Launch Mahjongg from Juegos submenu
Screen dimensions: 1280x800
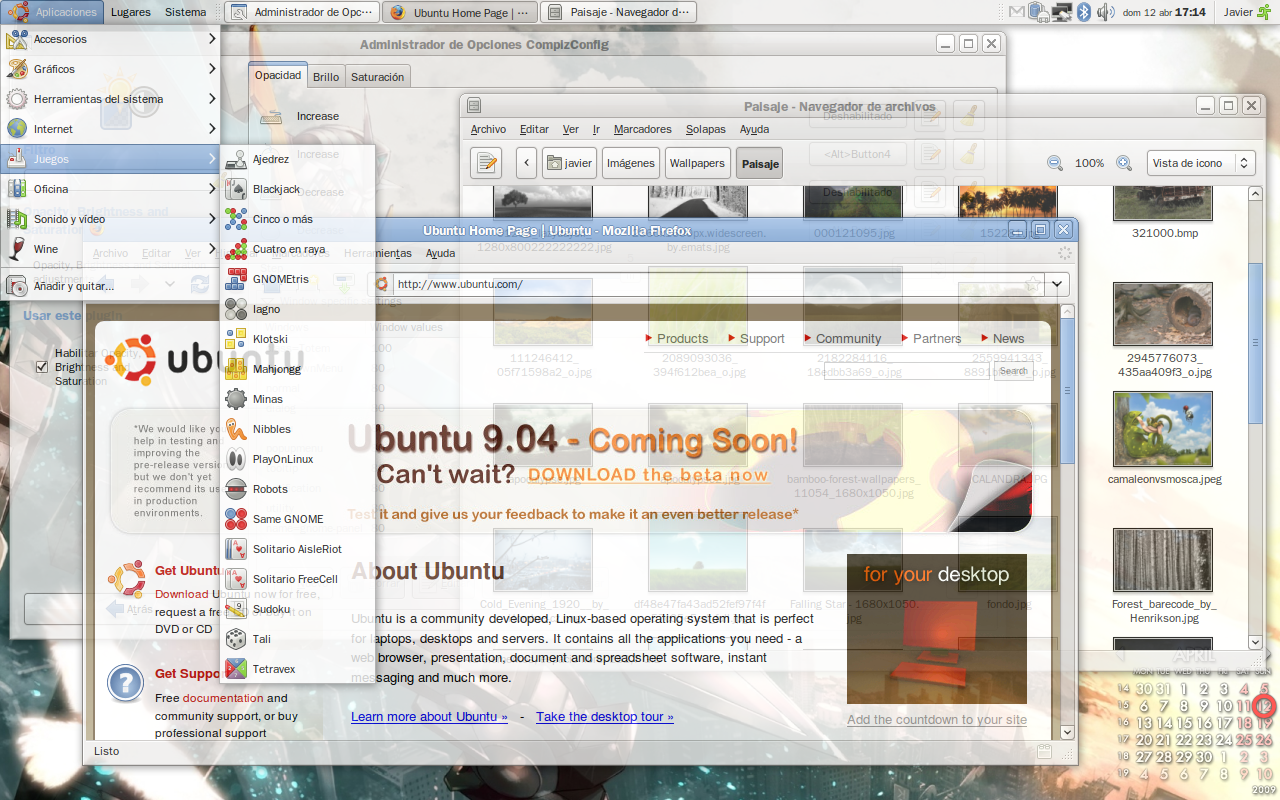coord(297,369)
